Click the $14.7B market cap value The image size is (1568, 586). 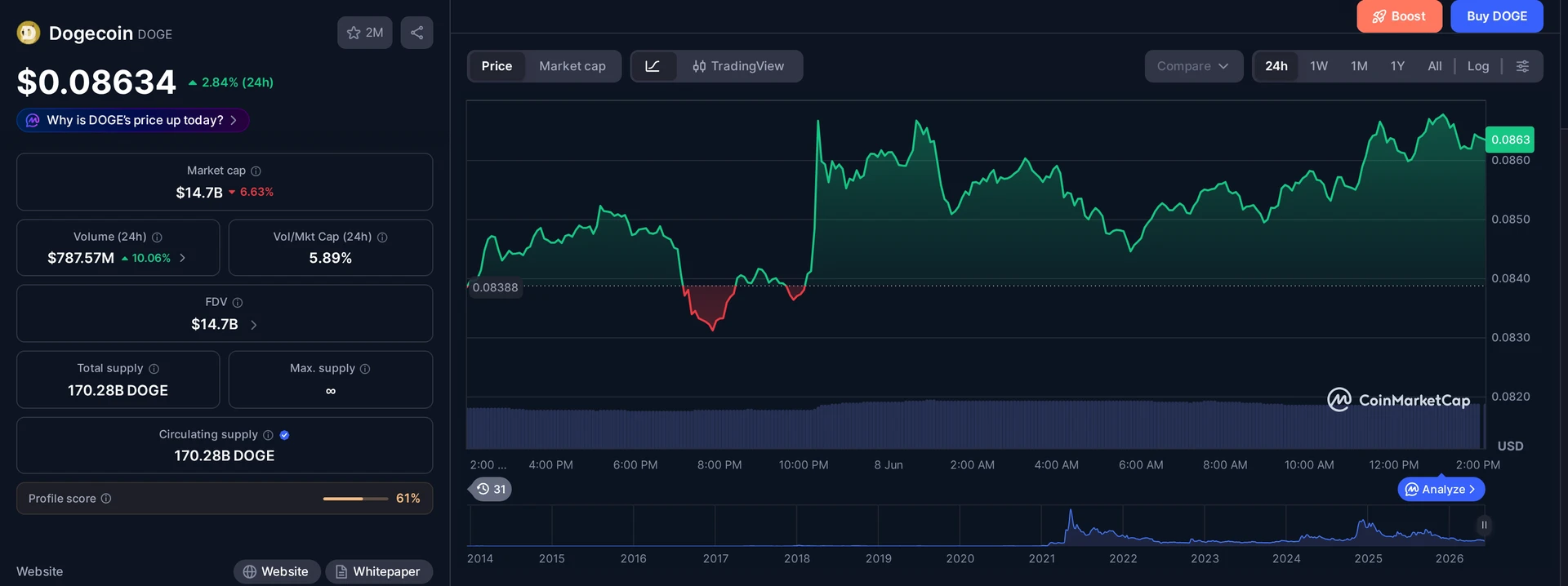click(x=199, y=193)
